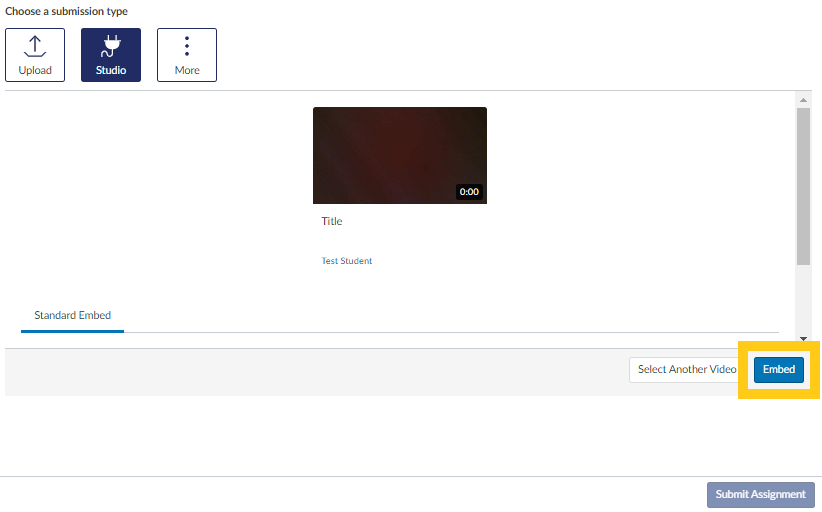Click the Submit Assignment button

click(760, 494)
